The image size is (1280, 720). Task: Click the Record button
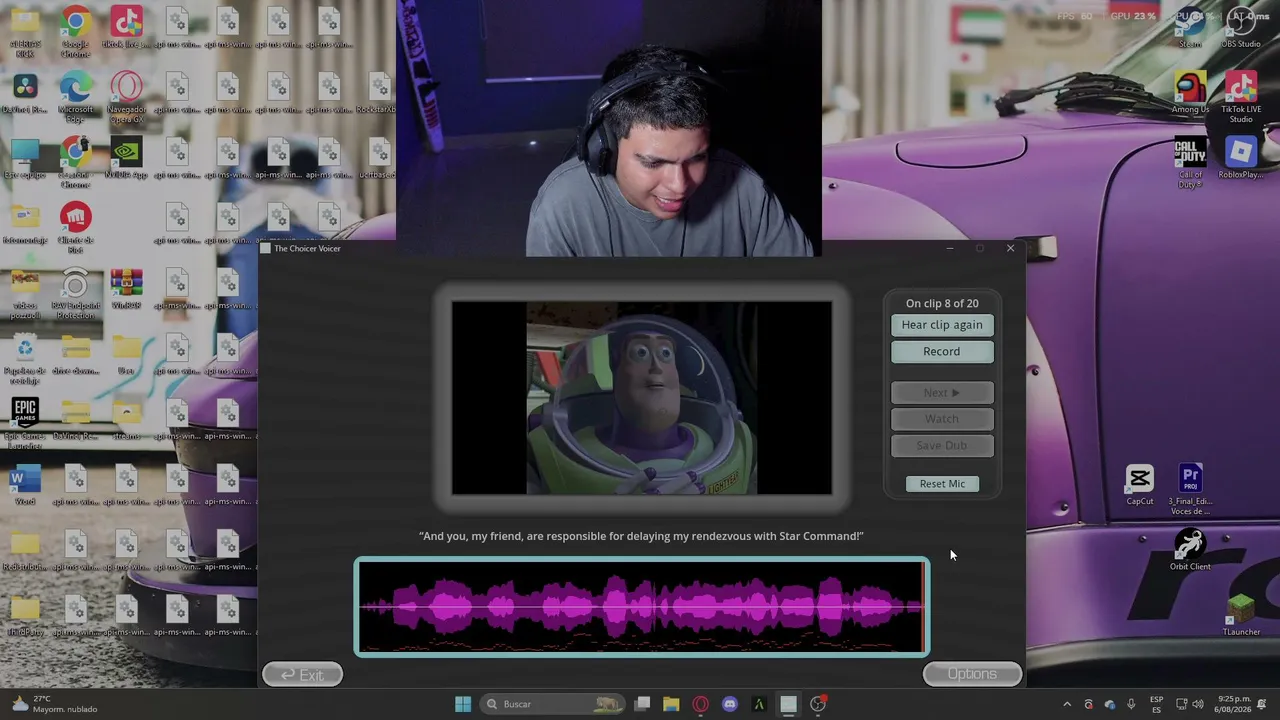942,351
